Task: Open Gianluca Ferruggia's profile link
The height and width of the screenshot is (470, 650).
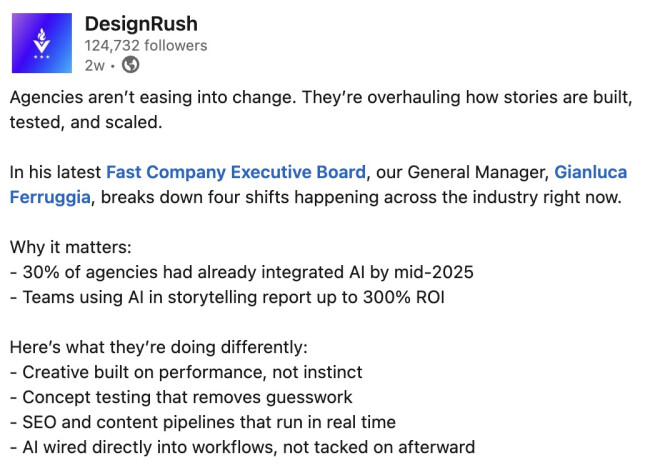Action: coord(590,172)
